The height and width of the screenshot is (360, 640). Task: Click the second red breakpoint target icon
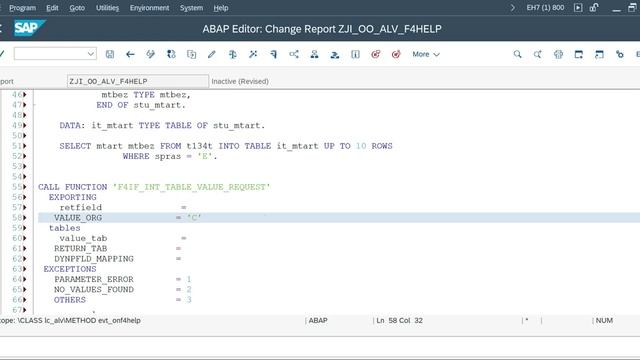click(396, 54)
